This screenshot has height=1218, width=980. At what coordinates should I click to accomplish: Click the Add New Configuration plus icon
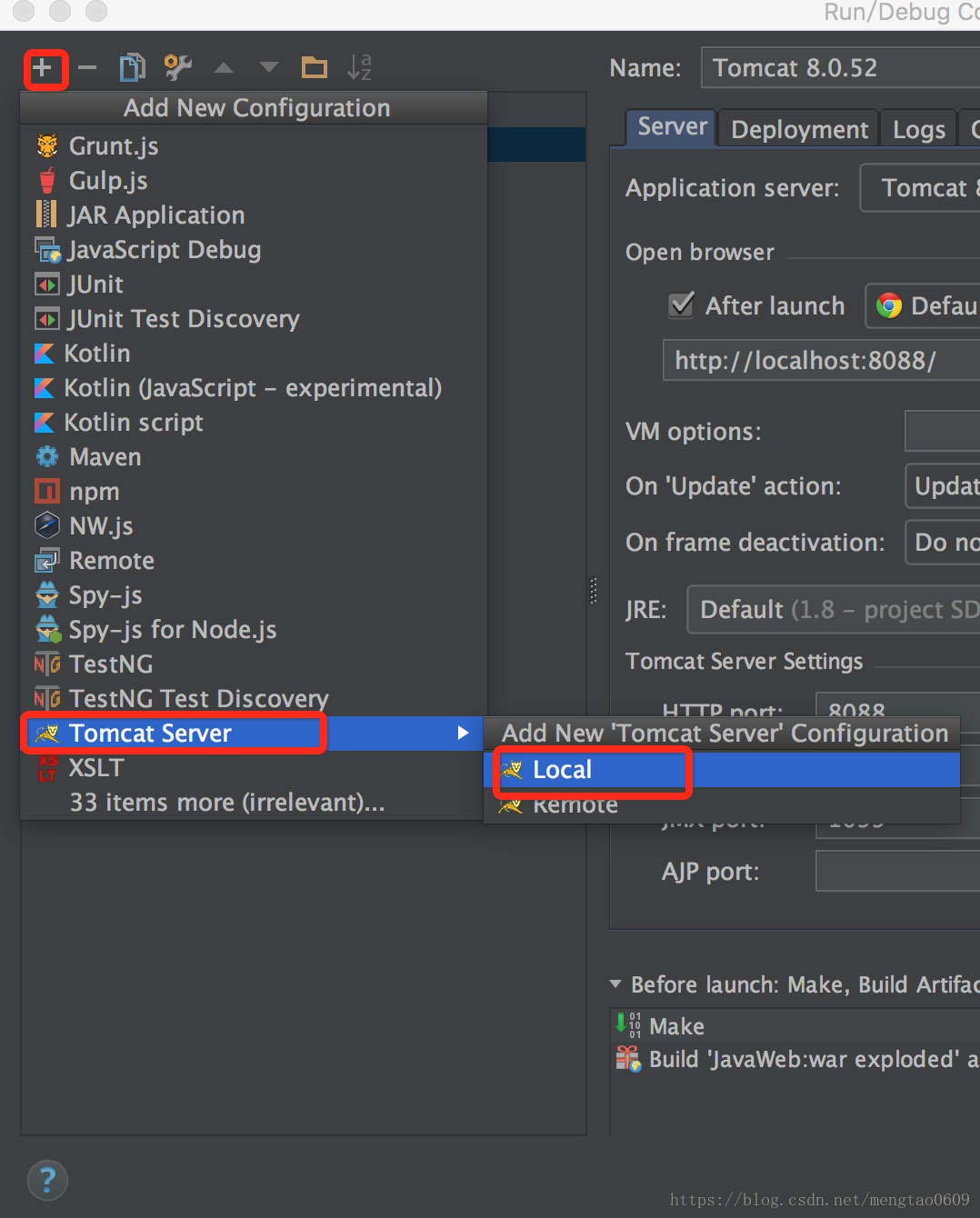[x=43, y=67]
